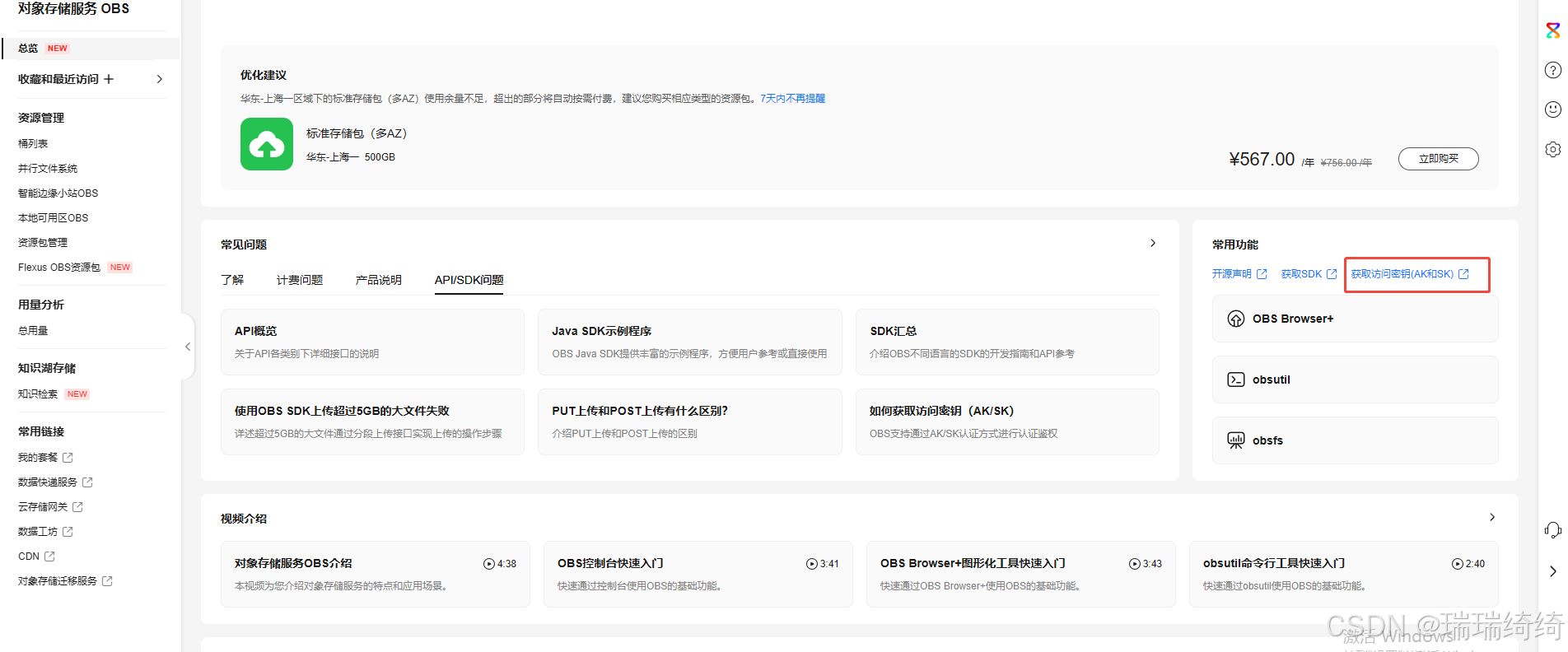Viewport: 1568px width, 652px height.
Task: Open 并行文件系统 in the sidebar
Action: [48, 168]
